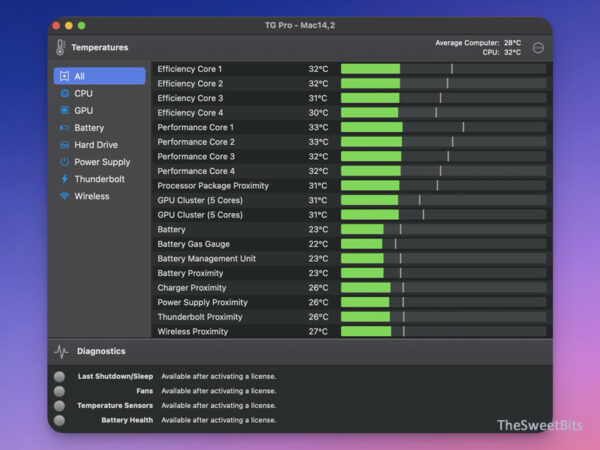The width and height of the screenshot is (600, 450).
Task: Click the Thunderbolt lightning icon
Action: click(x=64, y=179)
